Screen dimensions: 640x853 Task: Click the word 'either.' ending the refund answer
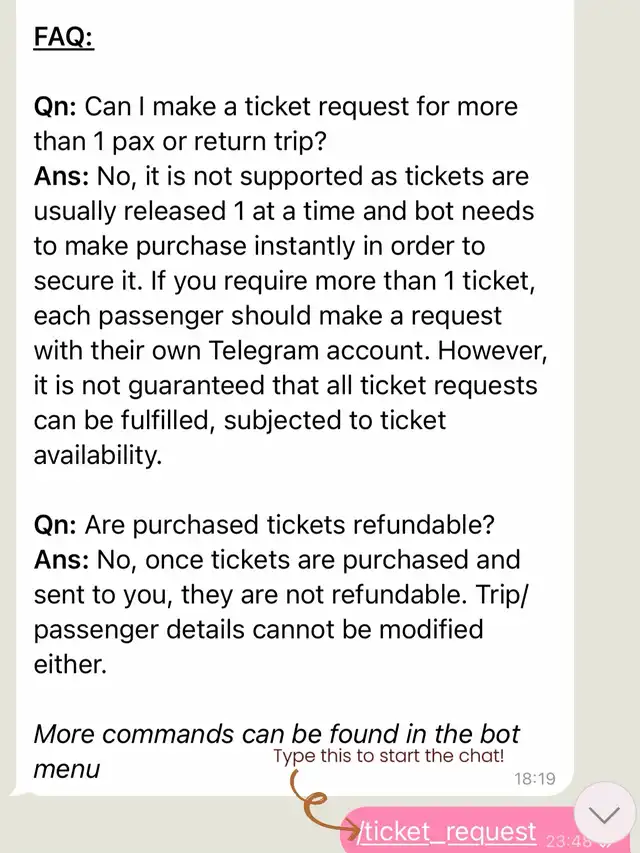(70, 664)
